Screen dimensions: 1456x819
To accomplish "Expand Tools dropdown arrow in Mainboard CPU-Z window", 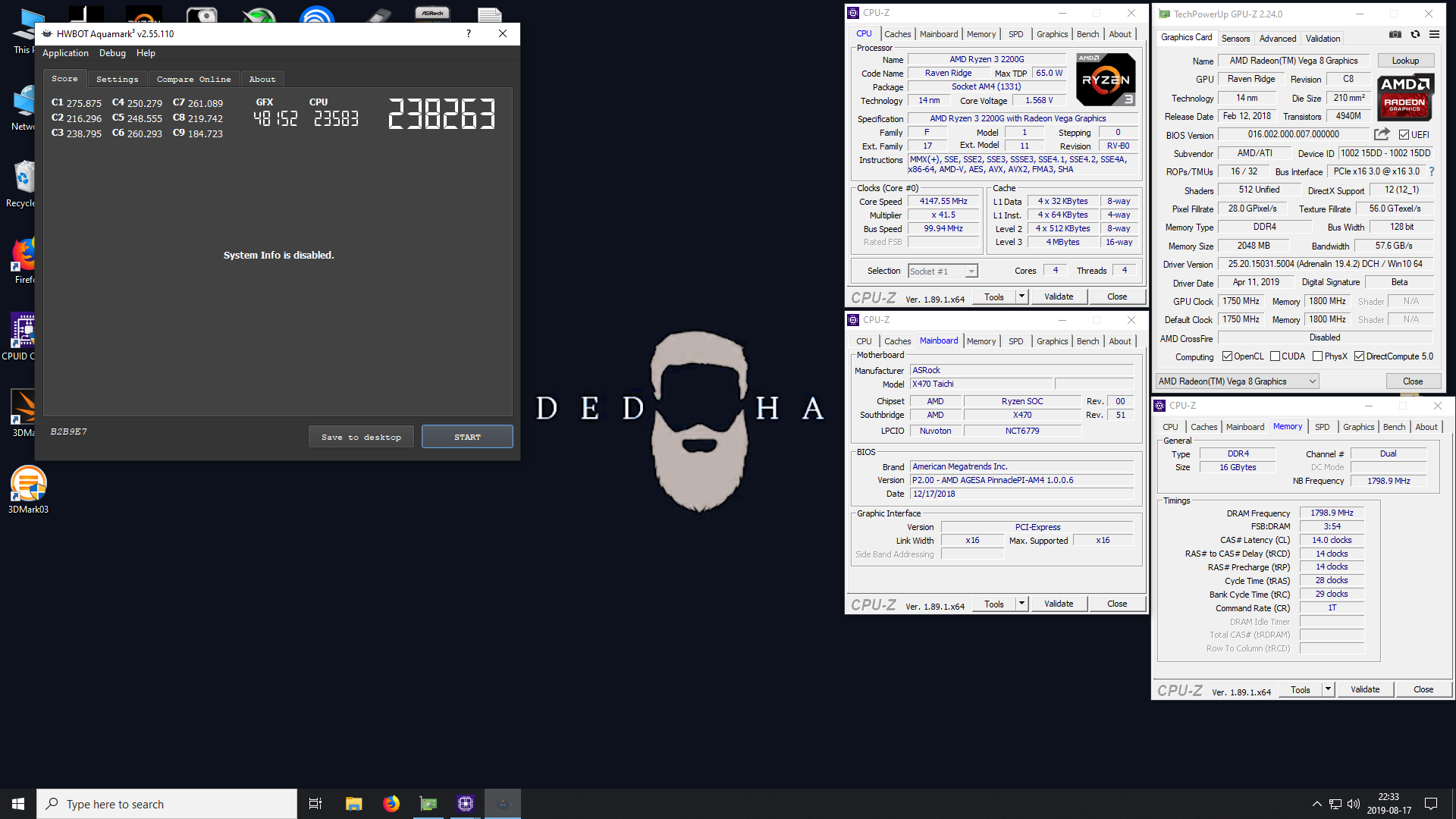I will coord(1021,604).
